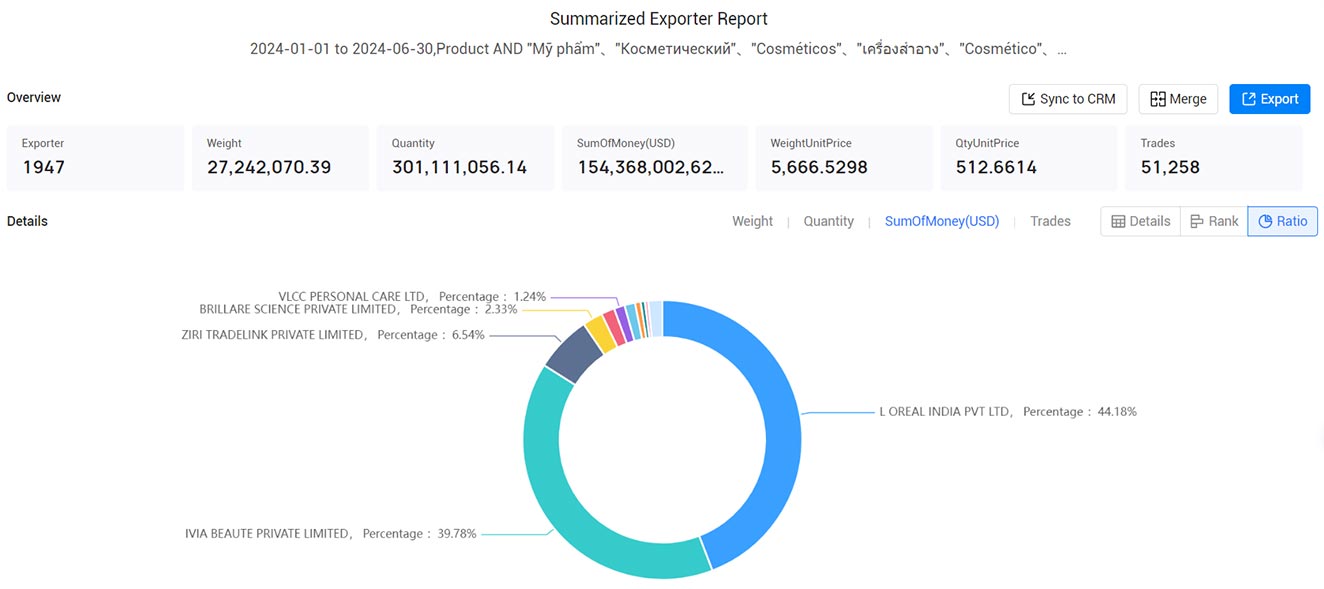Show the Quantity metric in chart
The image size is (1324, 589).
click(828, 221)
